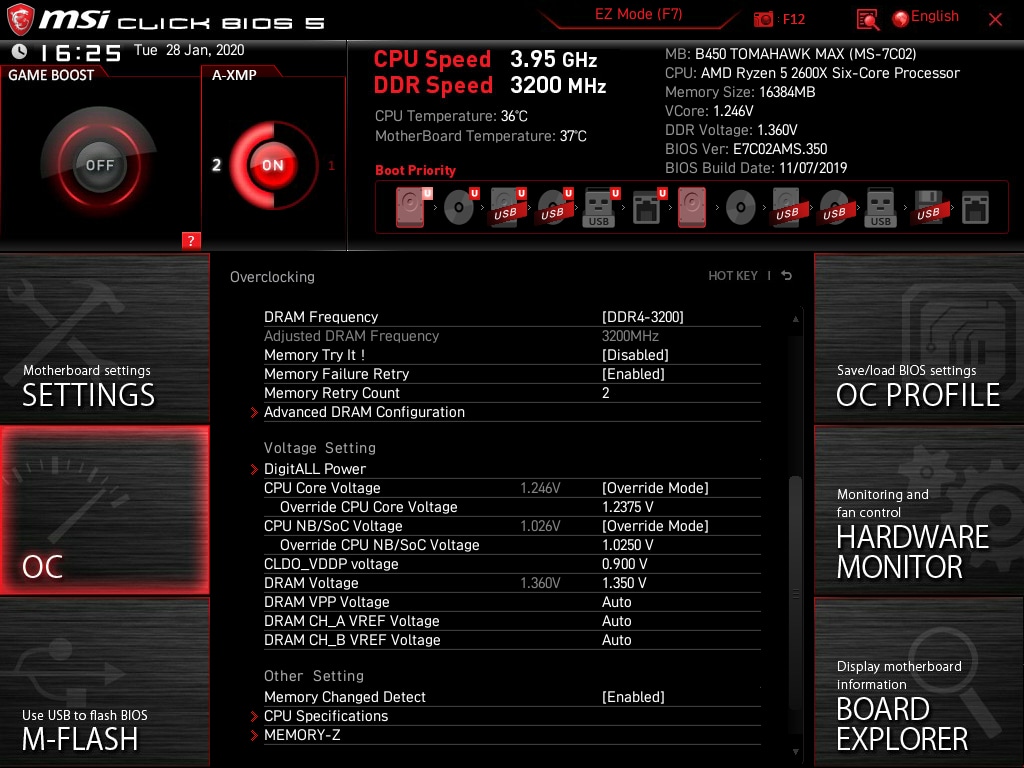Edit Override CPU NB/SoC Voltage 1.0250 V
Screen dimensions: 1024x768
coord(628,545)
